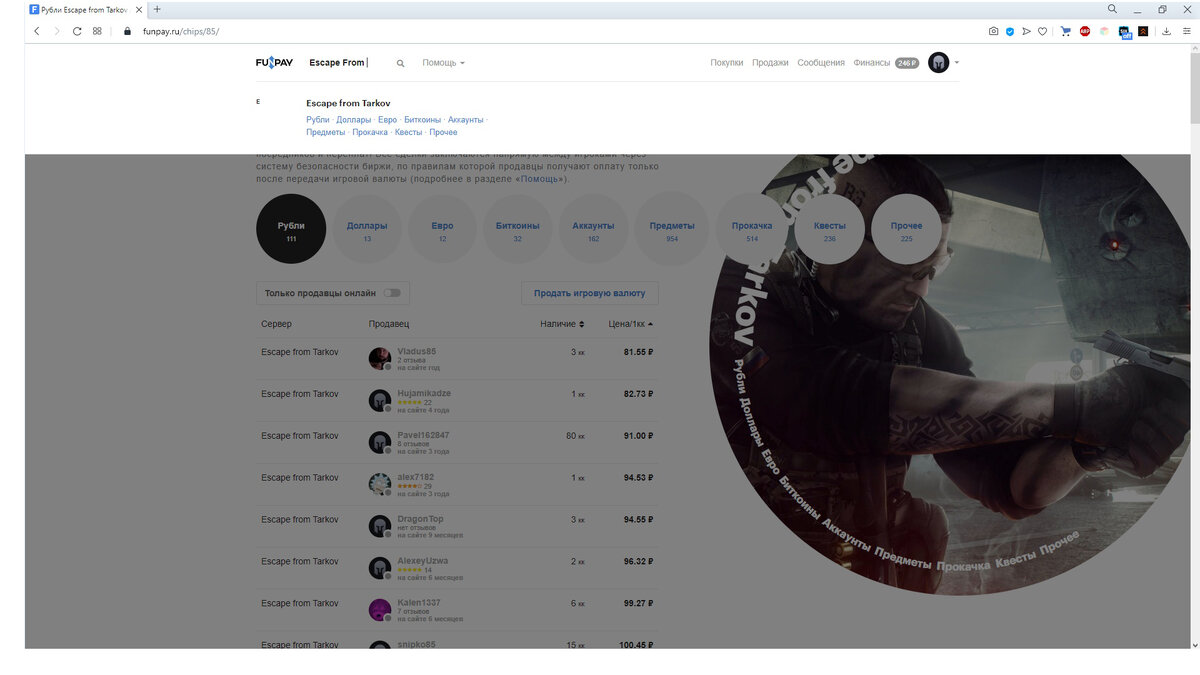Click Доллары link in search suggestions

click(354, 120)
